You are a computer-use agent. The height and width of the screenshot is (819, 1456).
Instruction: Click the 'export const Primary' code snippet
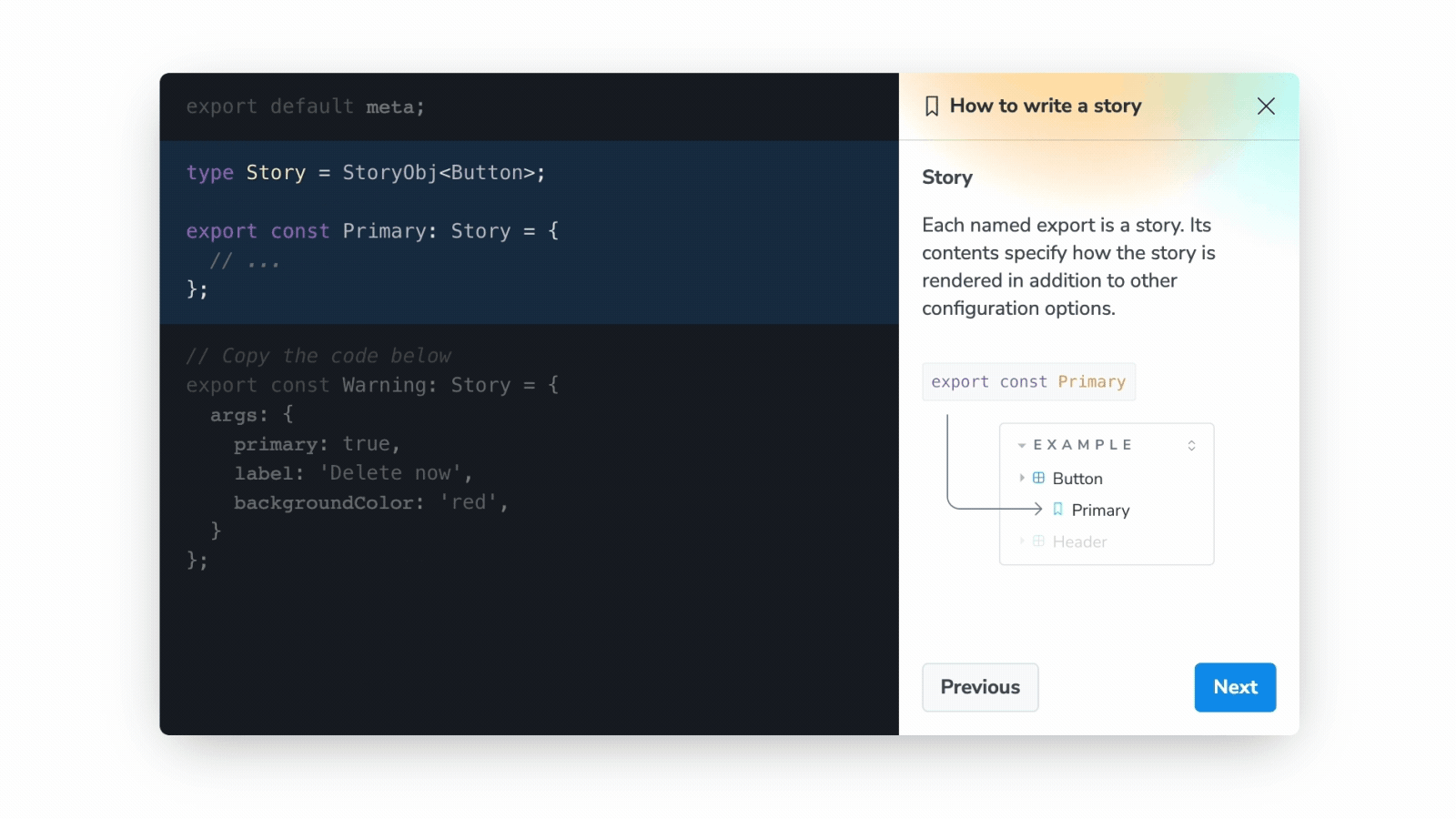(x=1028, y=381)
